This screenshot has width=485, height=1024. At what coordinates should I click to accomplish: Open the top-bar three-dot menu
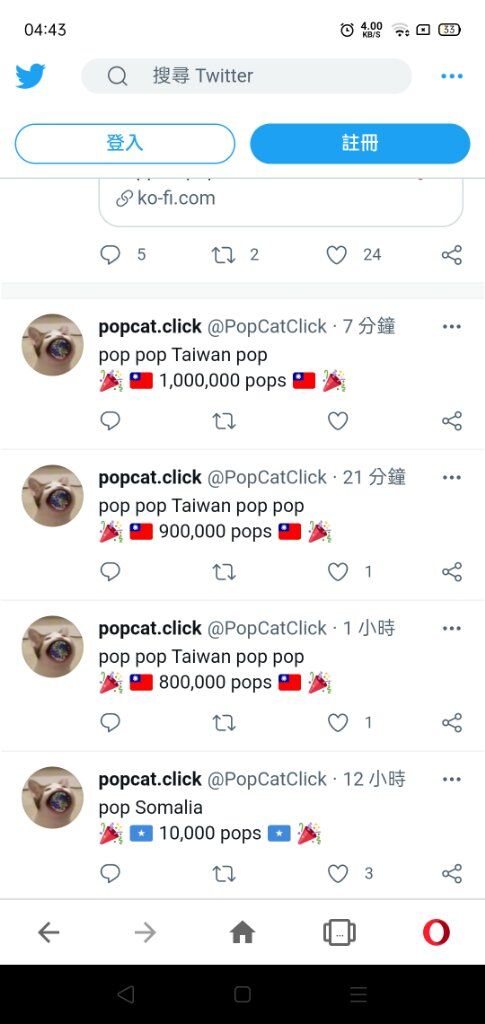452,76
